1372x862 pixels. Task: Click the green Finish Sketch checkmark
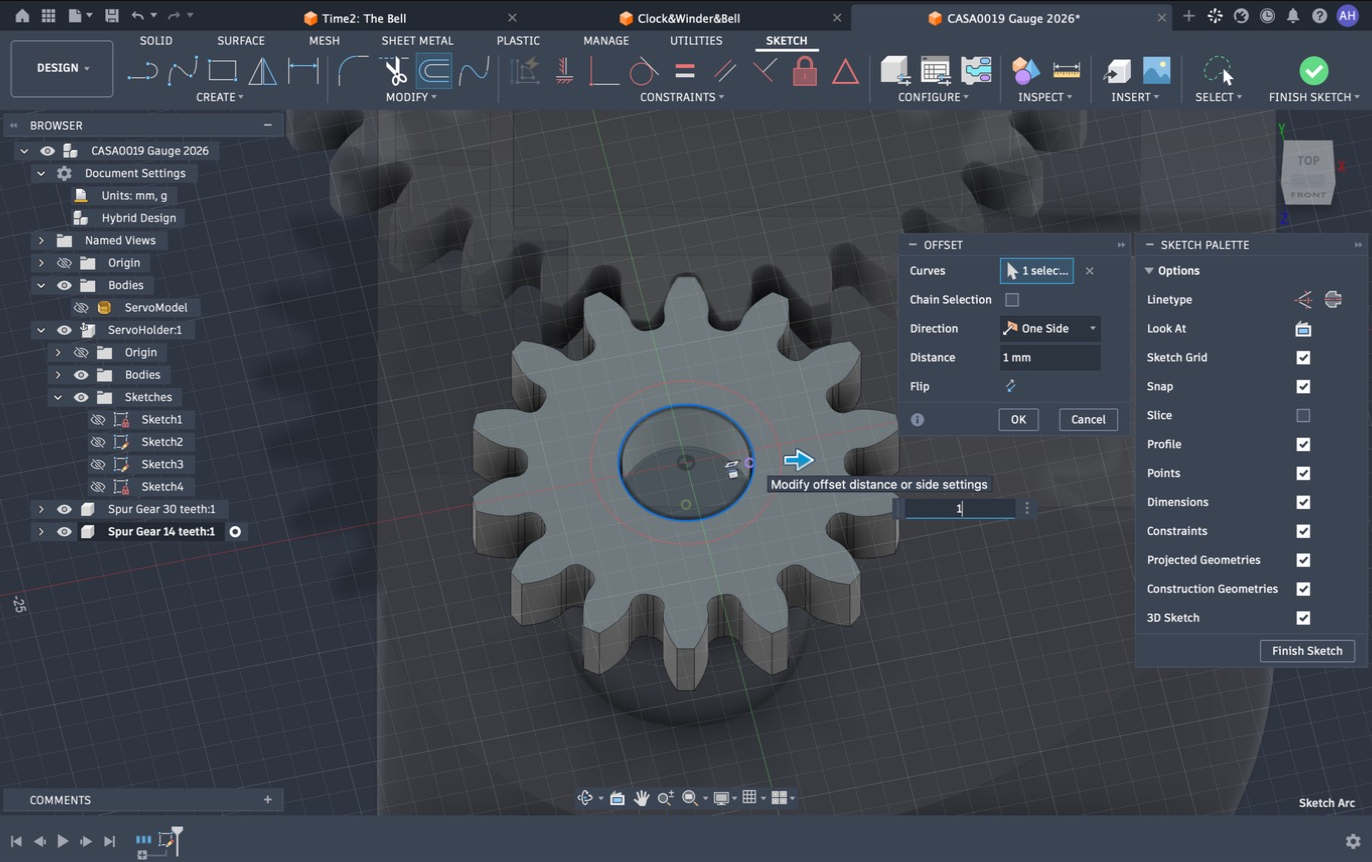pos(1313,70)
